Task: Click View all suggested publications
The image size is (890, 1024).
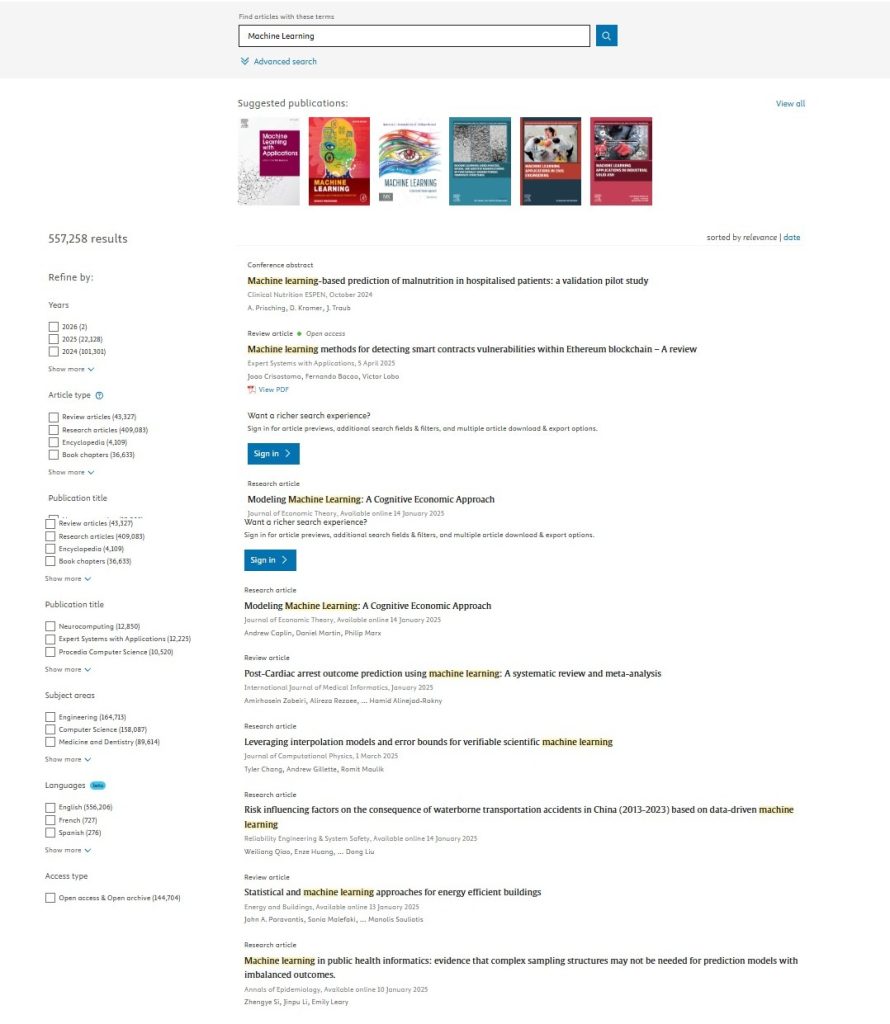Action: click(x=790, y=103)
